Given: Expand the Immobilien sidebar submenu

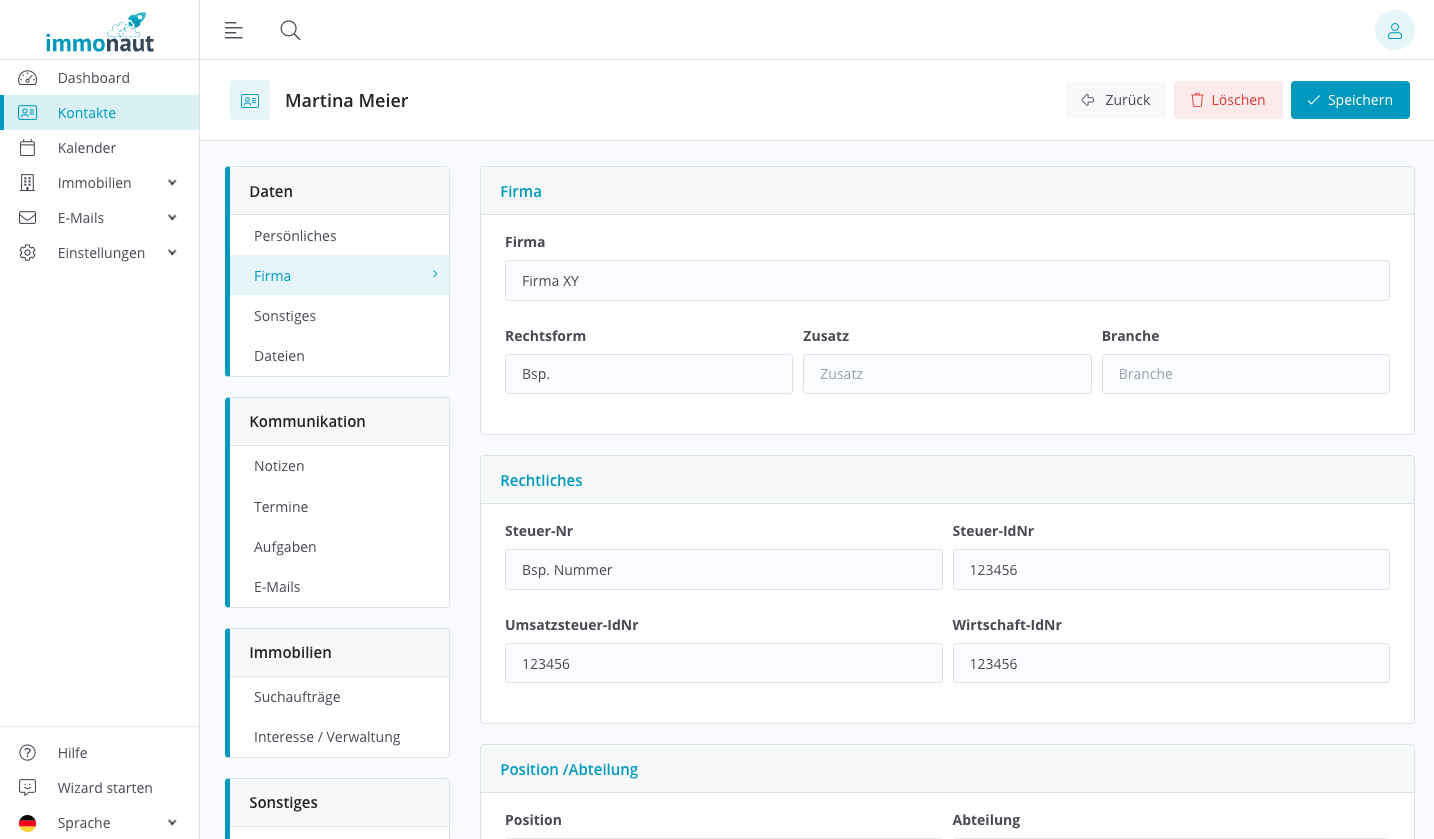Looking at the screenshot, I should click(172, 183).
